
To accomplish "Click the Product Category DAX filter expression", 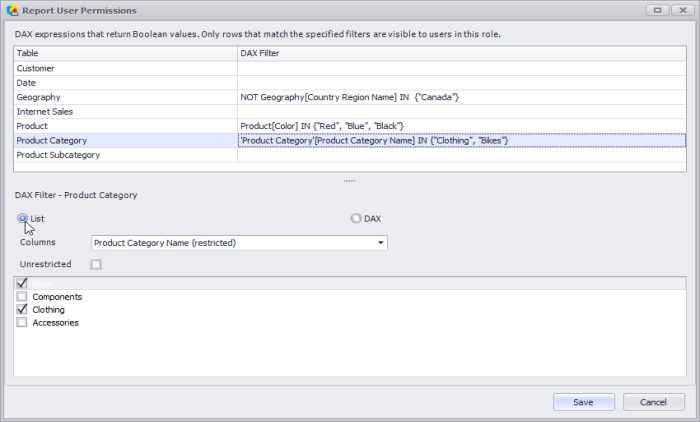I will pyautogui.click(x=375, y=141).
